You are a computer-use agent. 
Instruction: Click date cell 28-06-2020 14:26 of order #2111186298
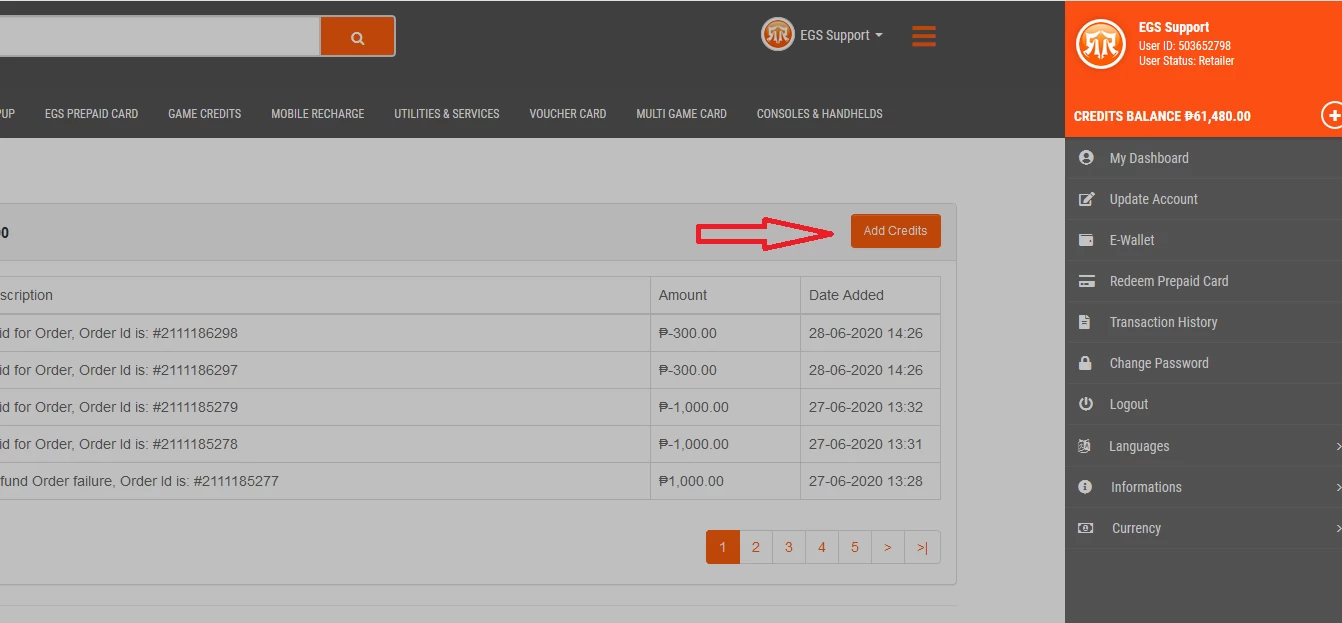[x=870, y=333]
